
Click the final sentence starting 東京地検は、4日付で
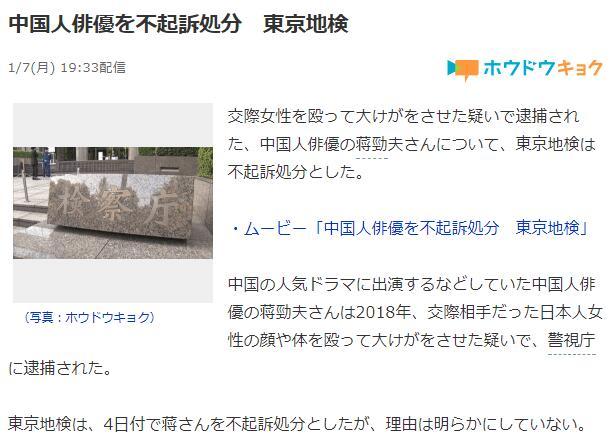point(298,424)
